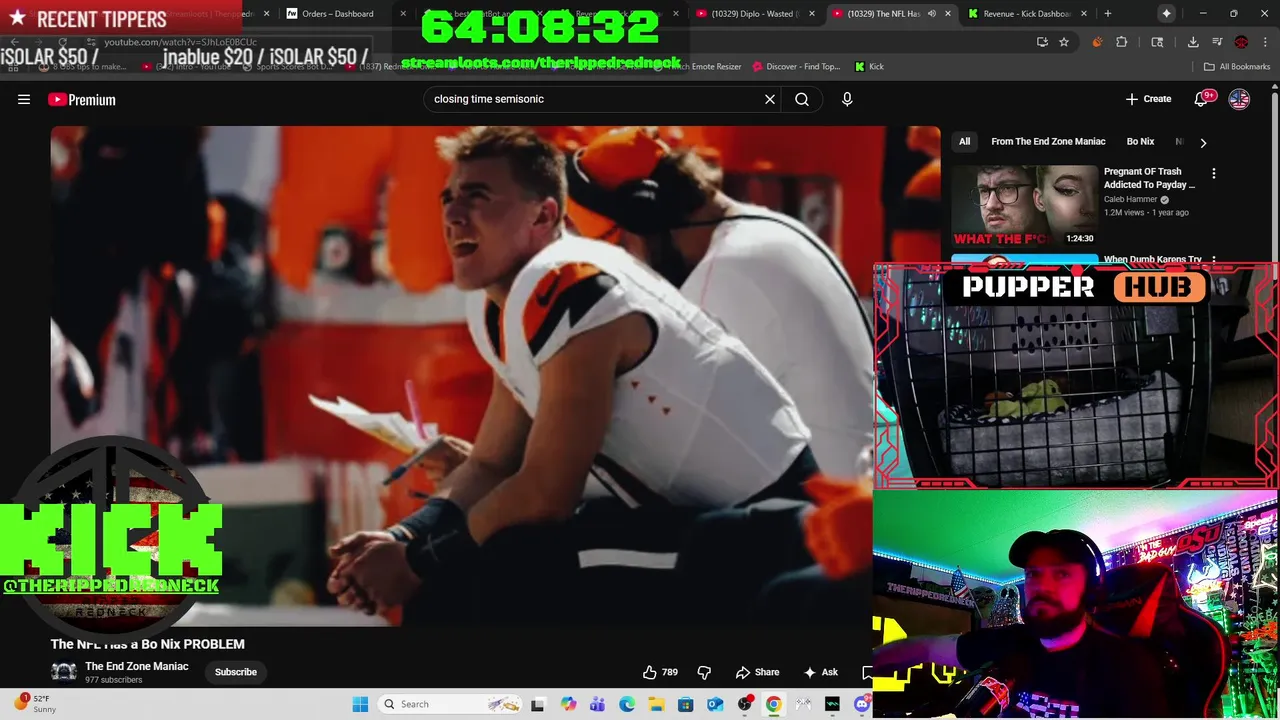Click the Windows taskbar Search box
The height and width of the screenshot is (720, 1280).
coord(451,704)
